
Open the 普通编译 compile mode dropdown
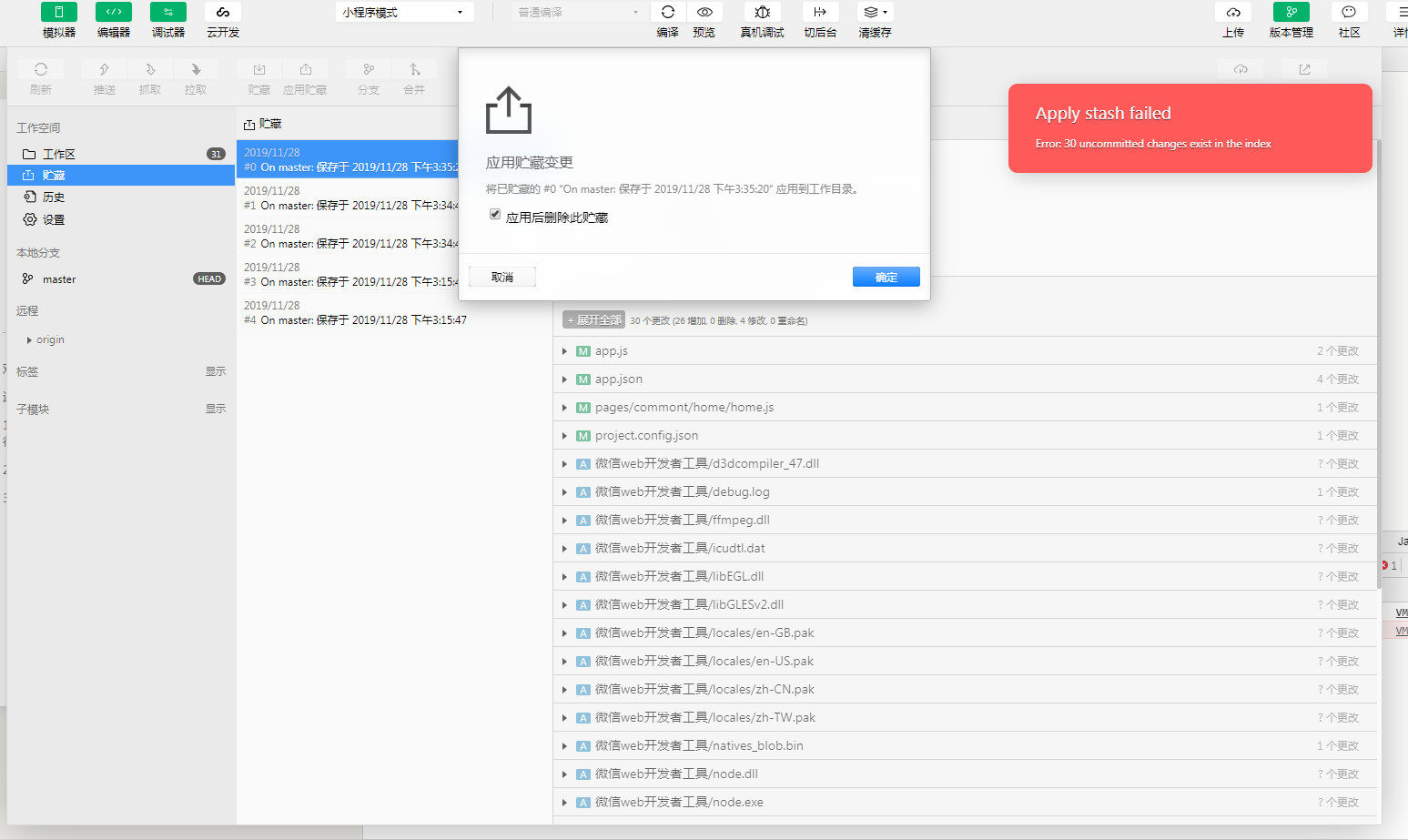click(580, 12)
